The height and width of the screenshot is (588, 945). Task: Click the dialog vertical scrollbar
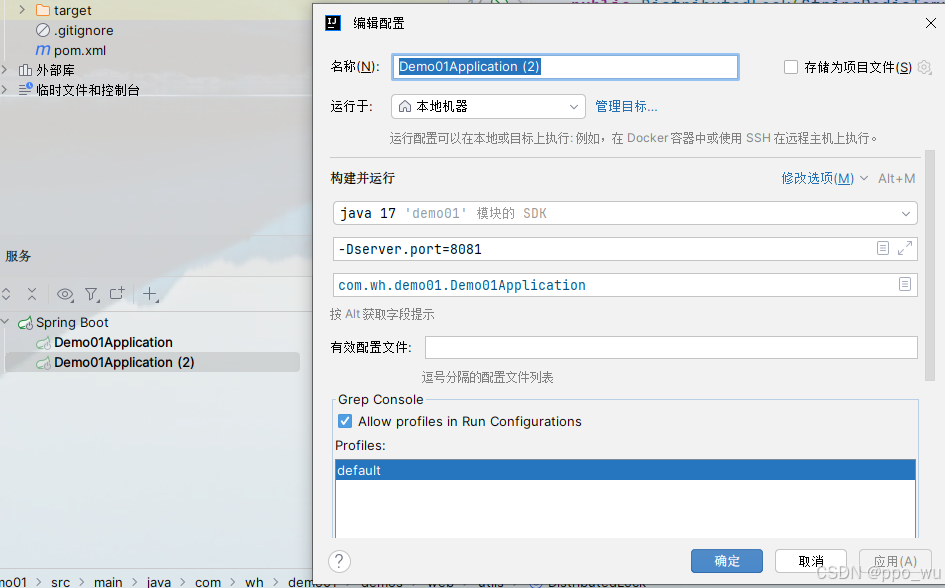tap(929, 265)
